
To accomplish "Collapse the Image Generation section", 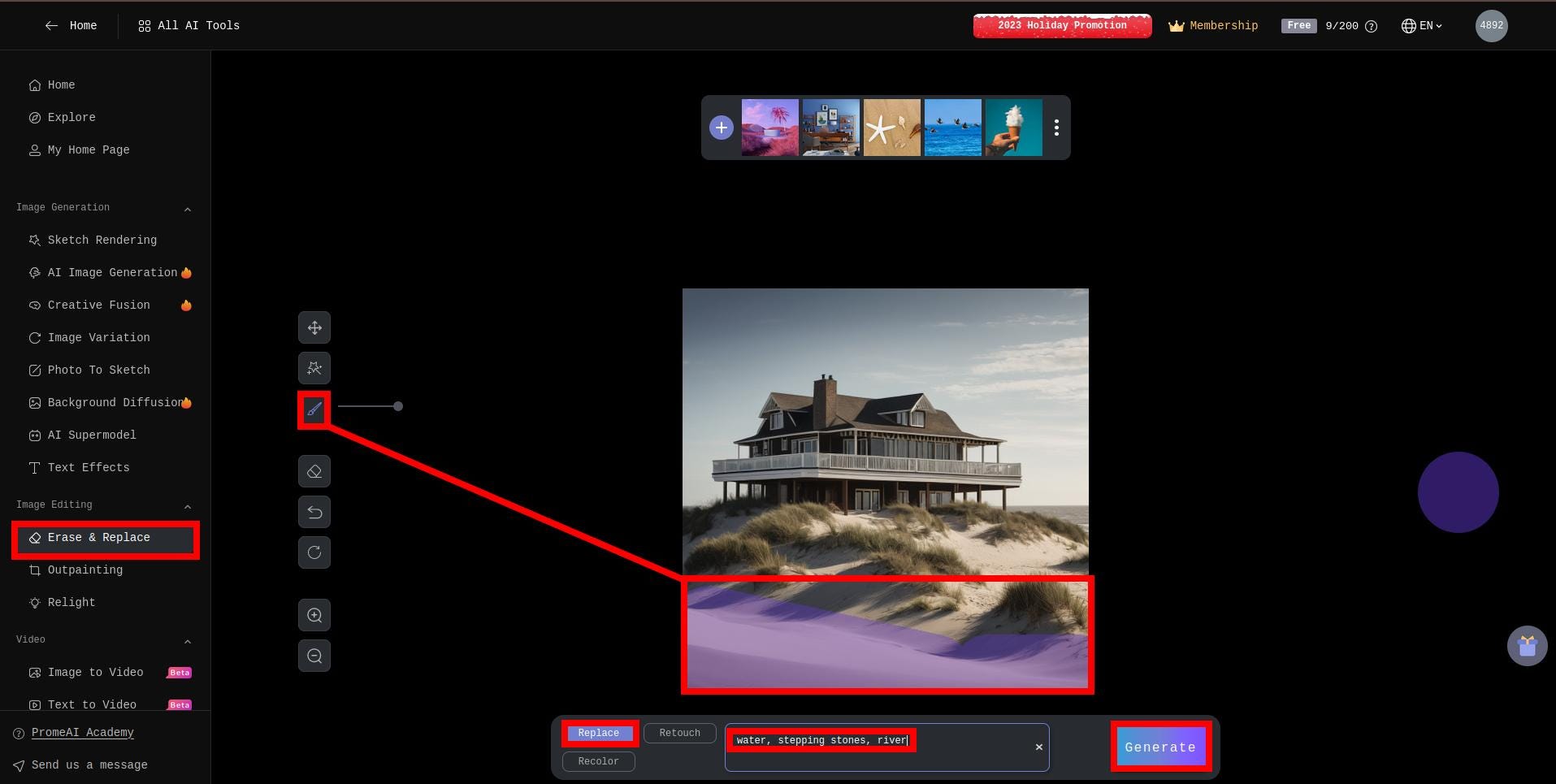I will pos(188,209).
